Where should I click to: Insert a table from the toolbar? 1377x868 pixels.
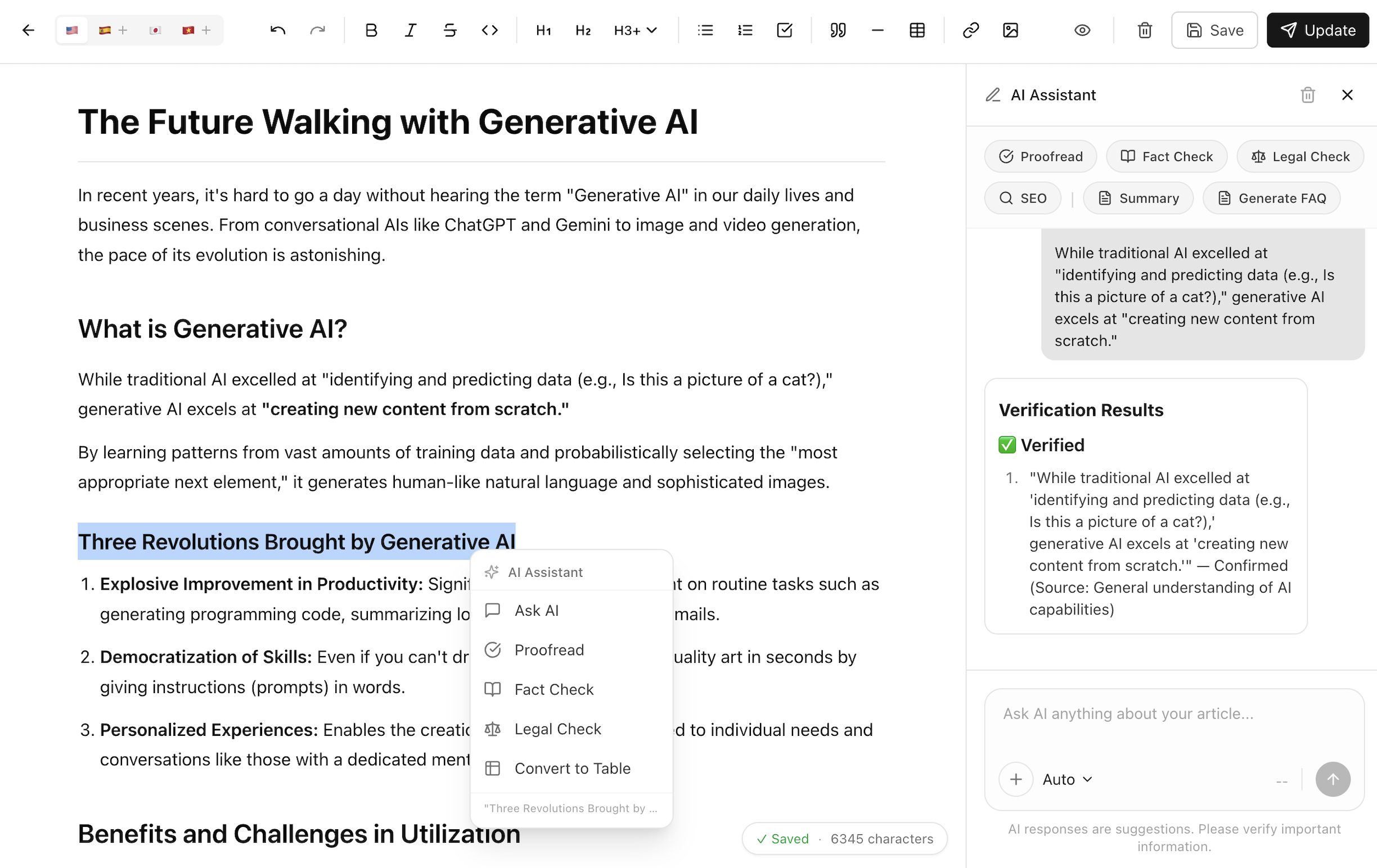(x=917, y=30)
